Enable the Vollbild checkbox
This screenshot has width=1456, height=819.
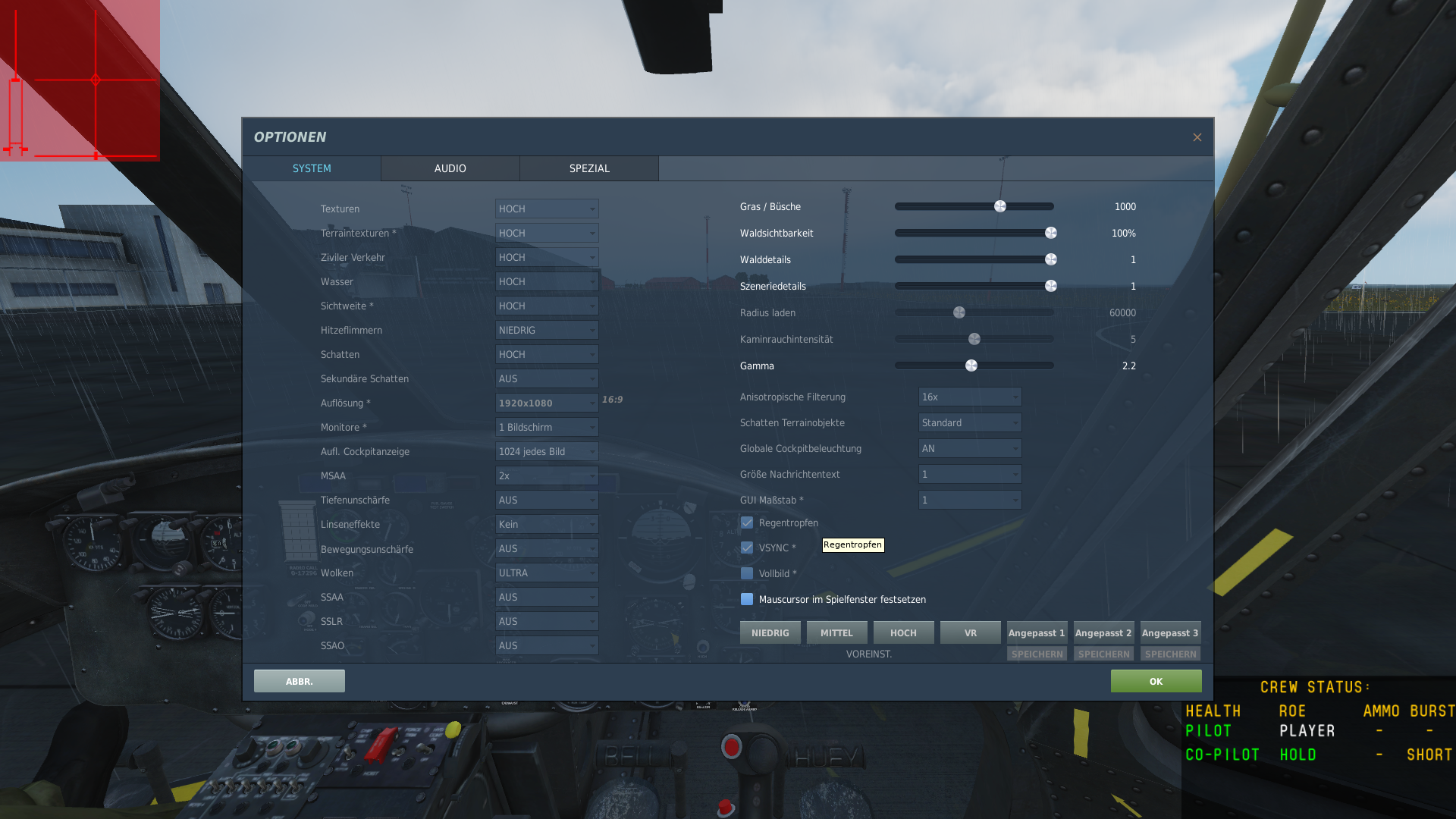pyautogui.click(x=747, y=573)
